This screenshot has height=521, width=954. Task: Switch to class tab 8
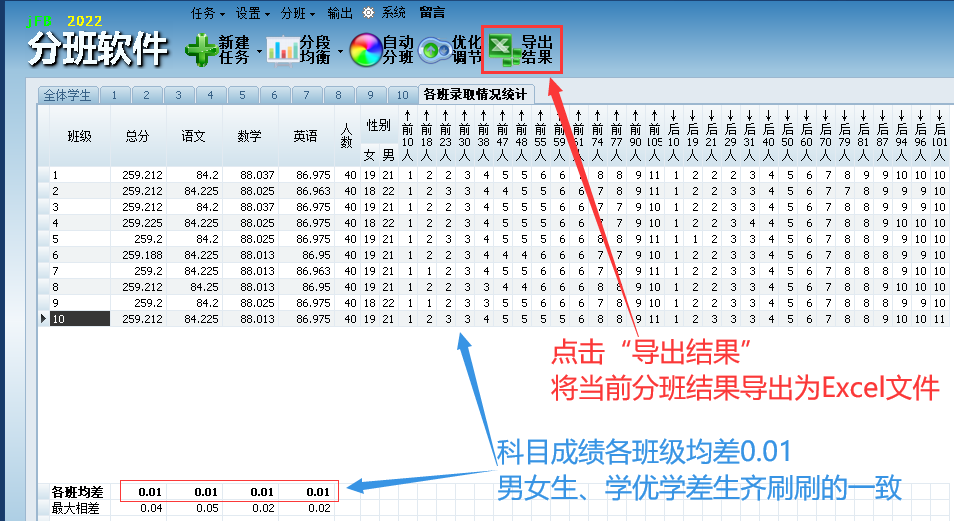point(338,95)
